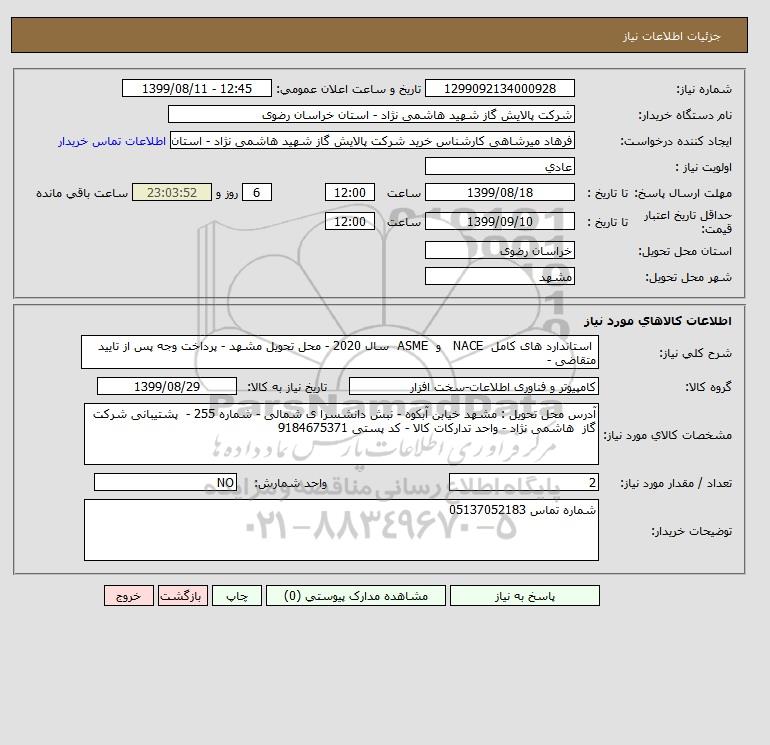Image resolution: width=770 pixels, height=745 pixels.
Task: Click the پاسخ به نیاز button
Action: [524, 596]
